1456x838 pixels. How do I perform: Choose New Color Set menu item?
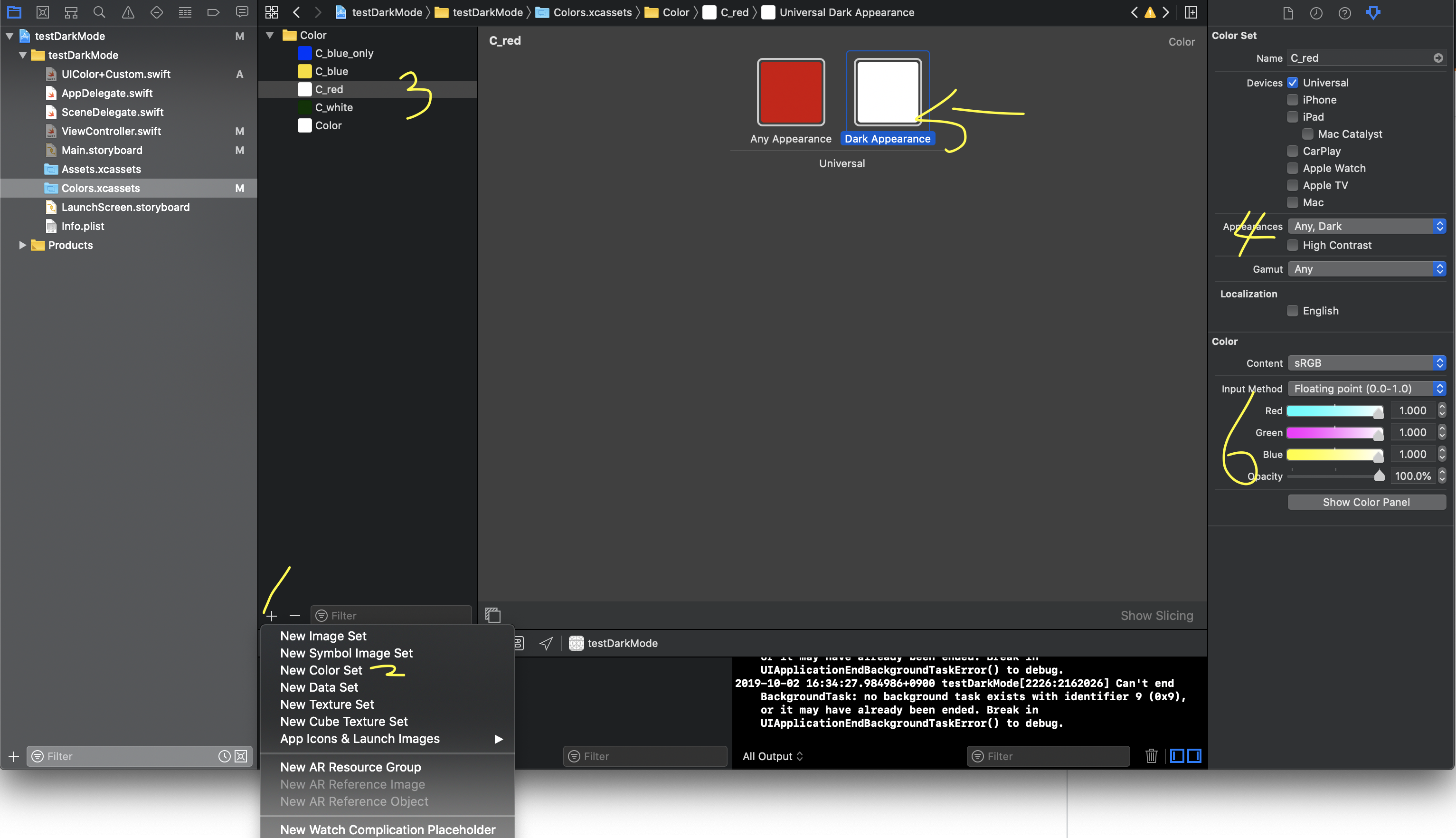click(x=321, y=670)
